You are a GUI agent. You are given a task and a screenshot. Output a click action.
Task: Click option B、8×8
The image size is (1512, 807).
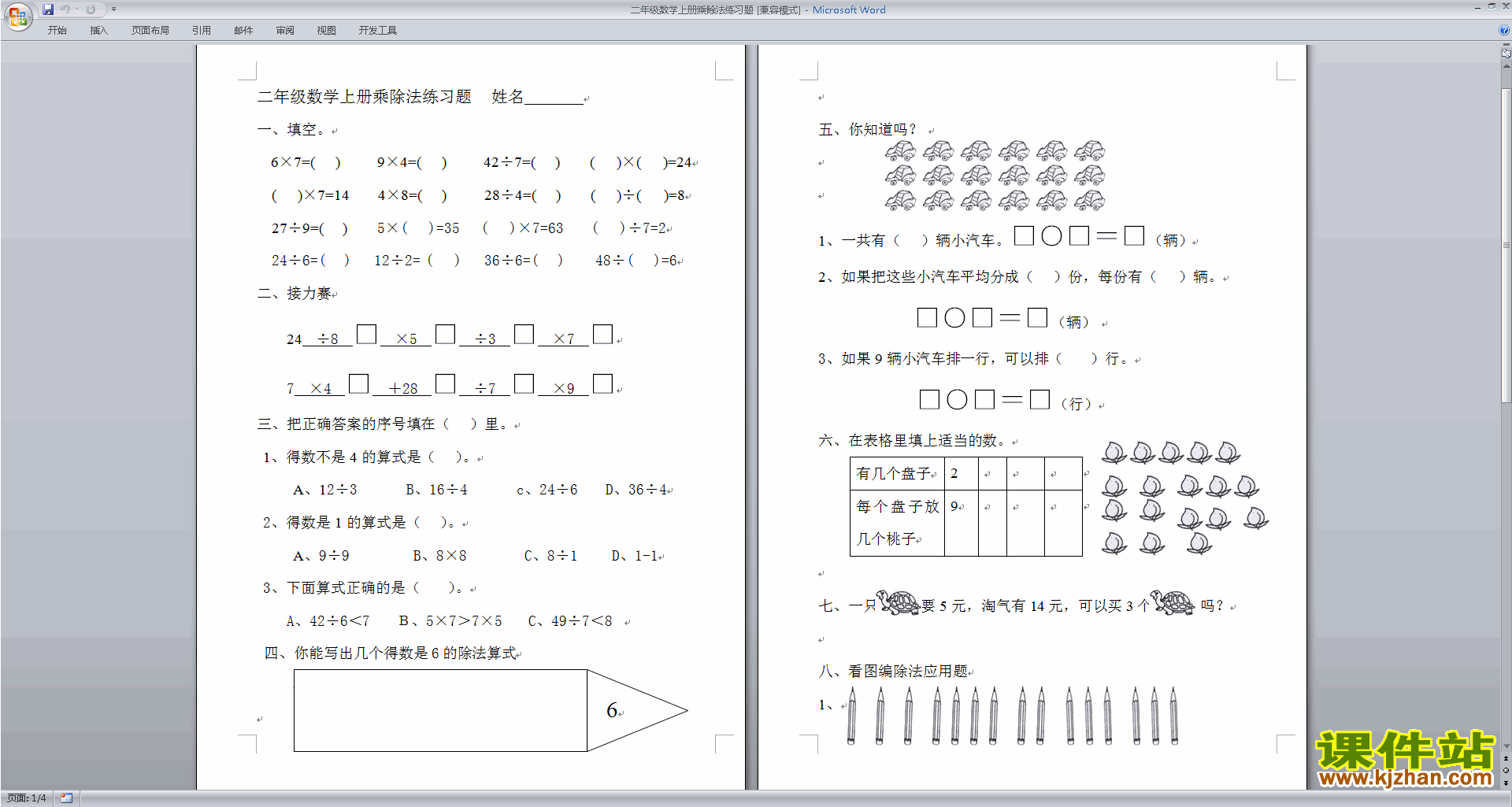pos(439,556)
